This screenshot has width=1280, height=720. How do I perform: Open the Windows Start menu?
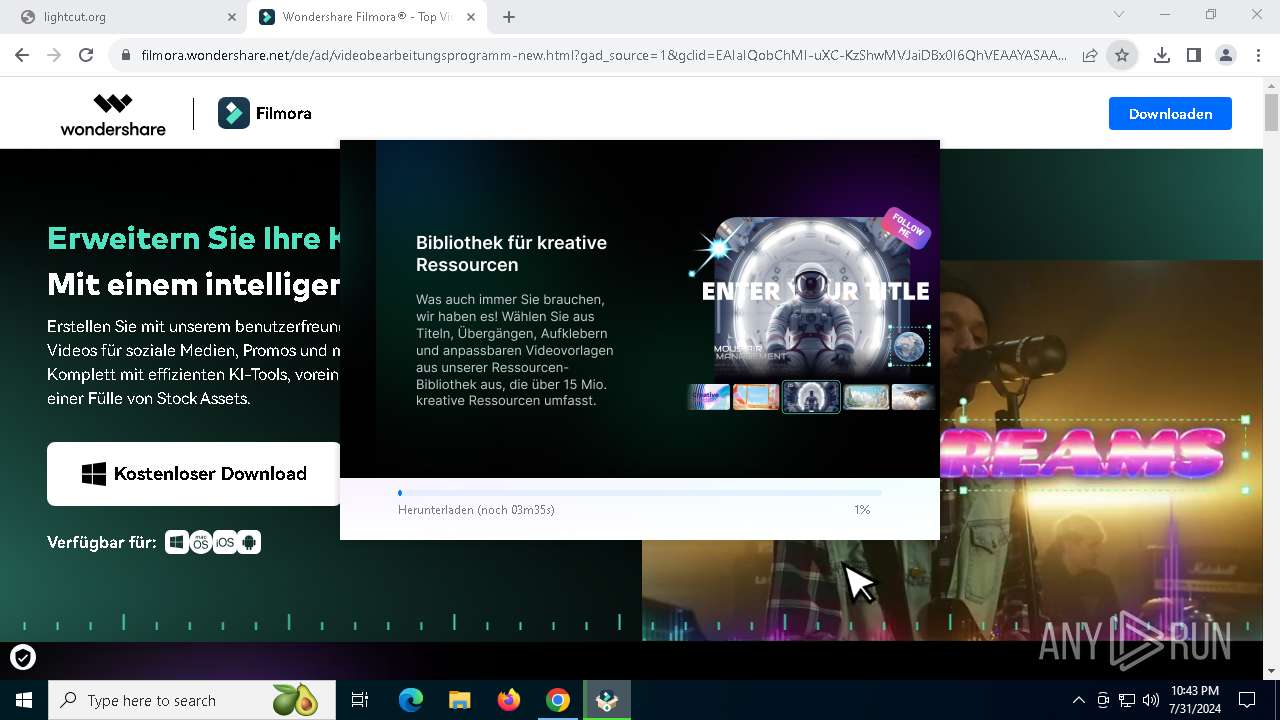click(24, 700)
